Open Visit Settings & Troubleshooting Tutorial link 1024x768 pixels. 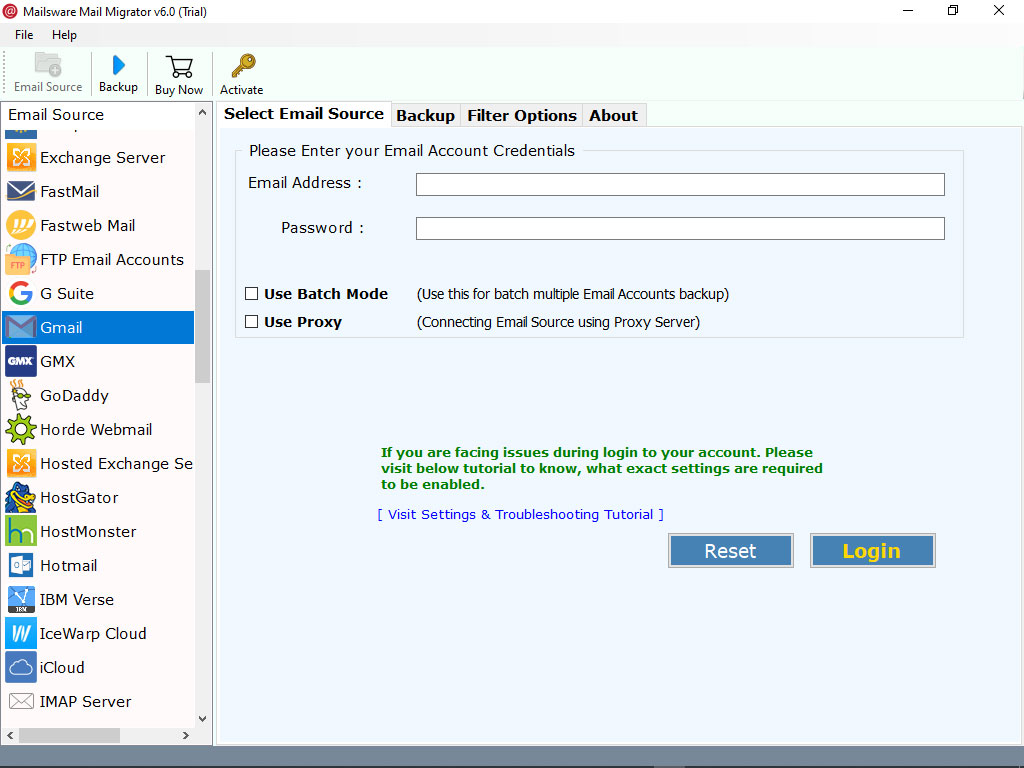(x=520, y=515)
